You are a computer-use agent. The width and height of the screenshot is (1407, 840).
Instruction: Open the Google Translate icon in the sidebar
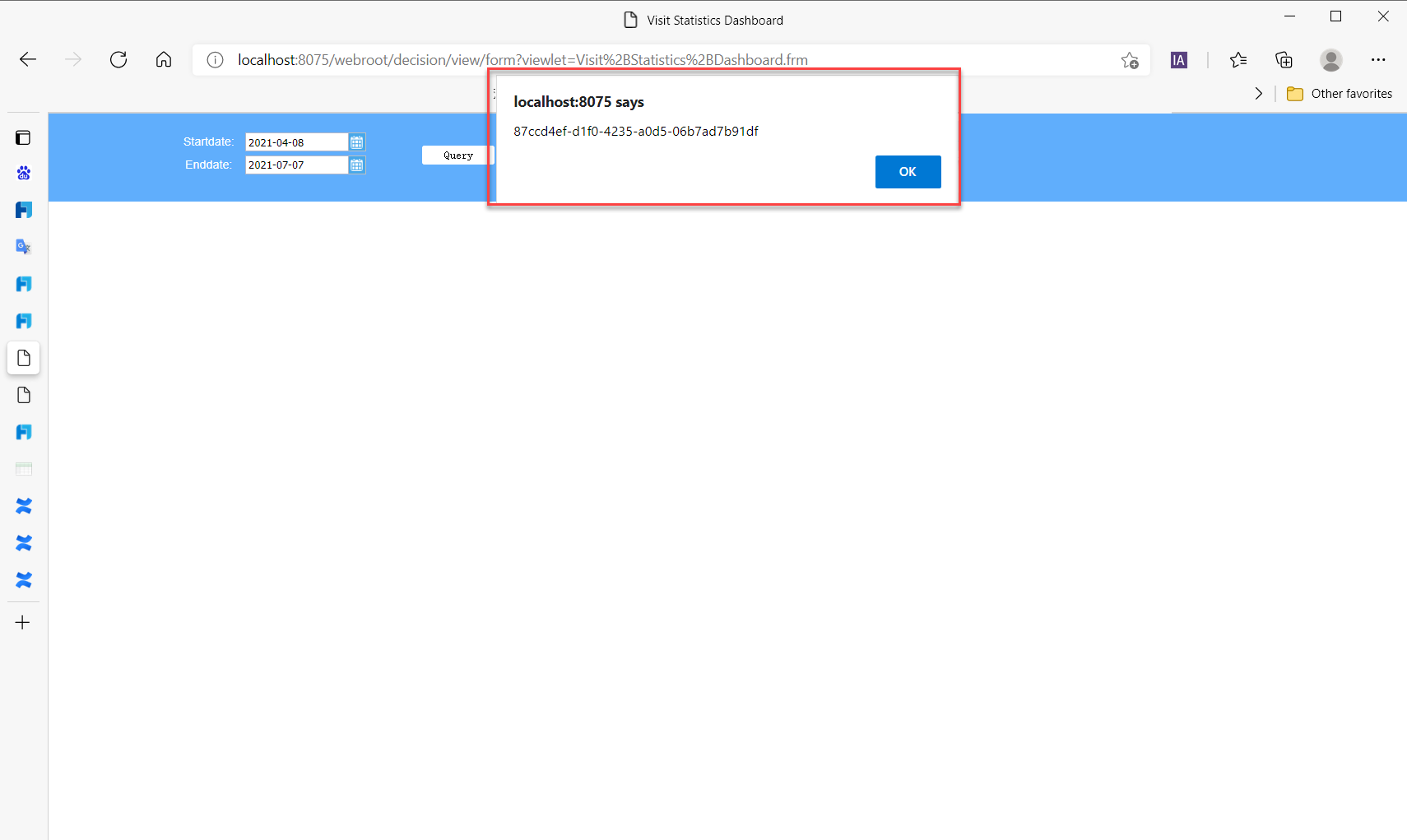[x=23, y=245]
